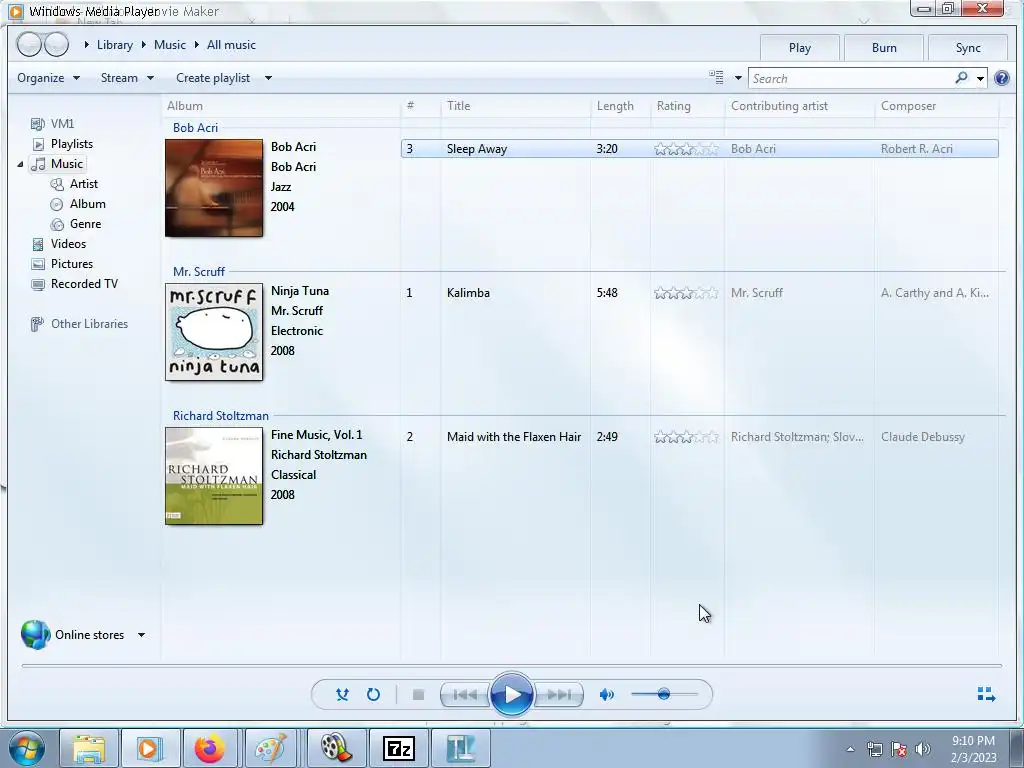
Task: Open Online stores globe icon
Action: pos(35,635)
